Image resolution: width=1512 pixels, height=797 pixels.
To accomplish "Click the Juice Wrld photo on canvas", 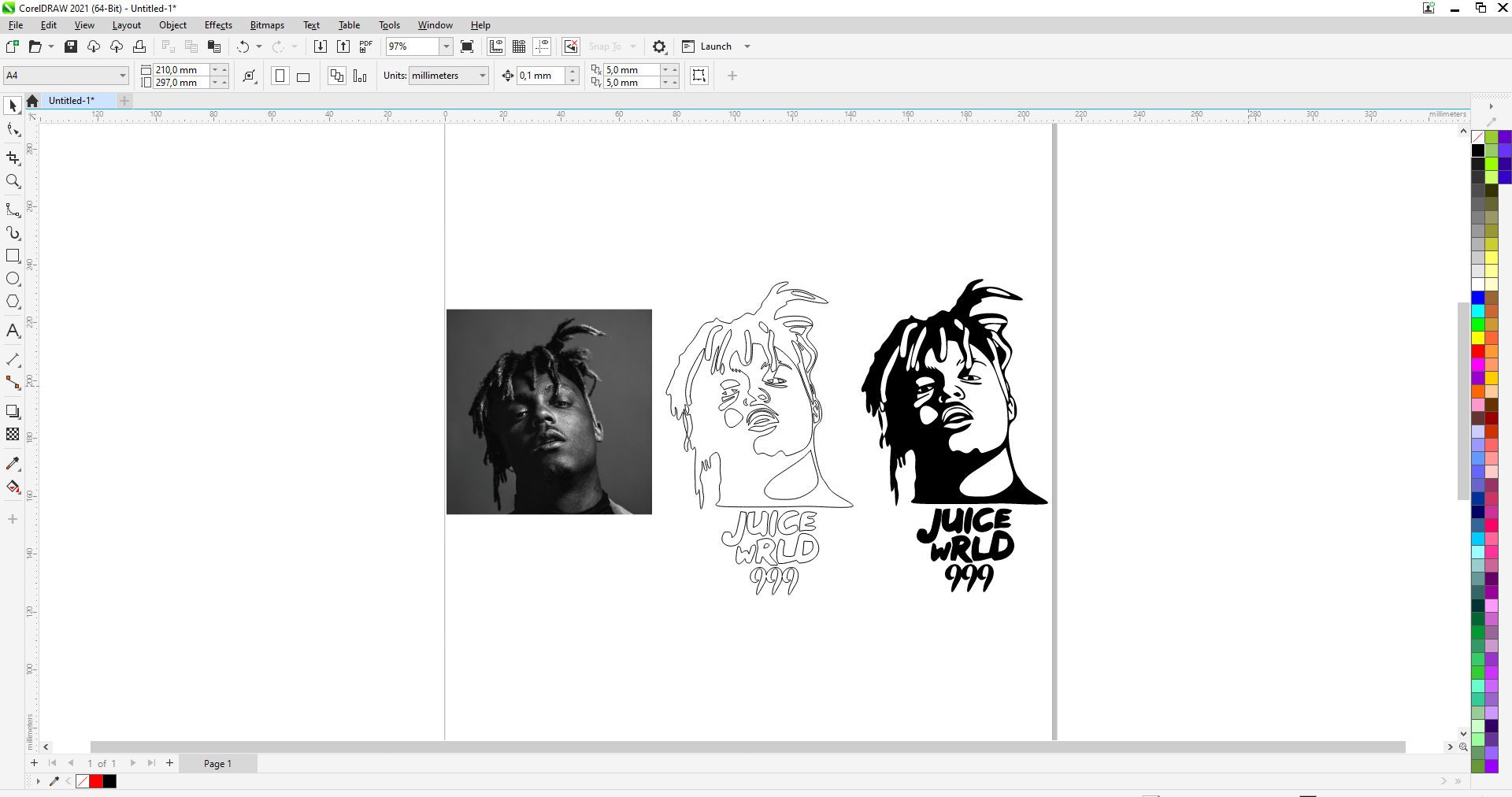I will [x=549, y=411].
